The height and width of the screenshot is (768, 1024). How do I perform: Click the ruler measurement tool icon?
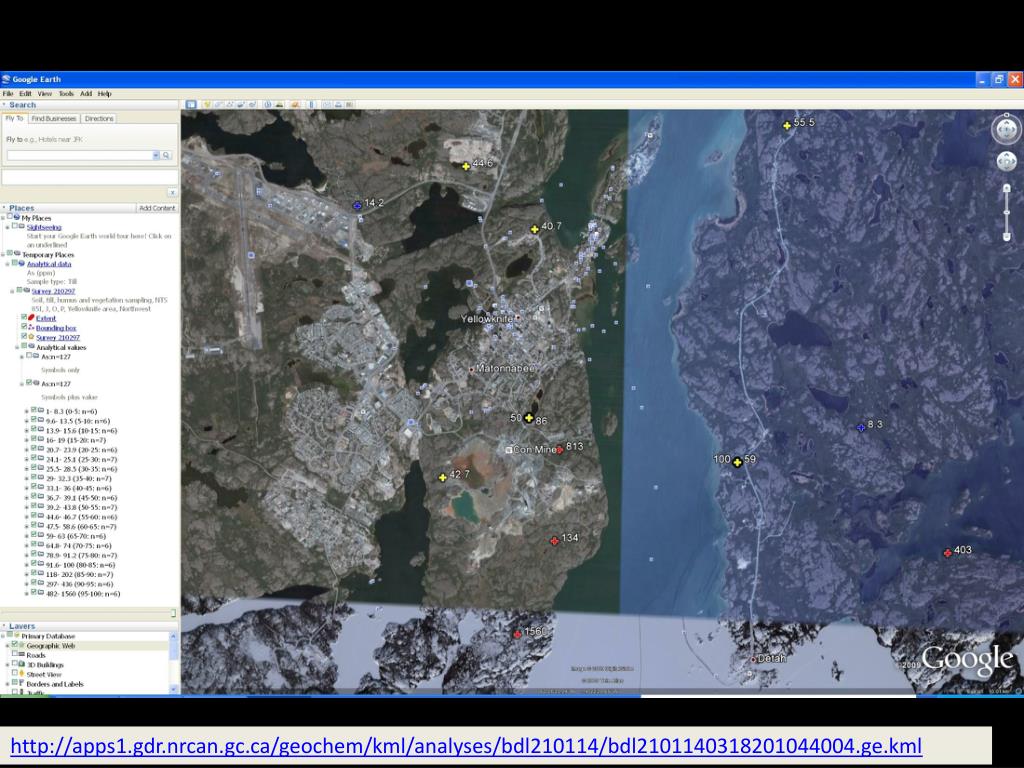311,104
